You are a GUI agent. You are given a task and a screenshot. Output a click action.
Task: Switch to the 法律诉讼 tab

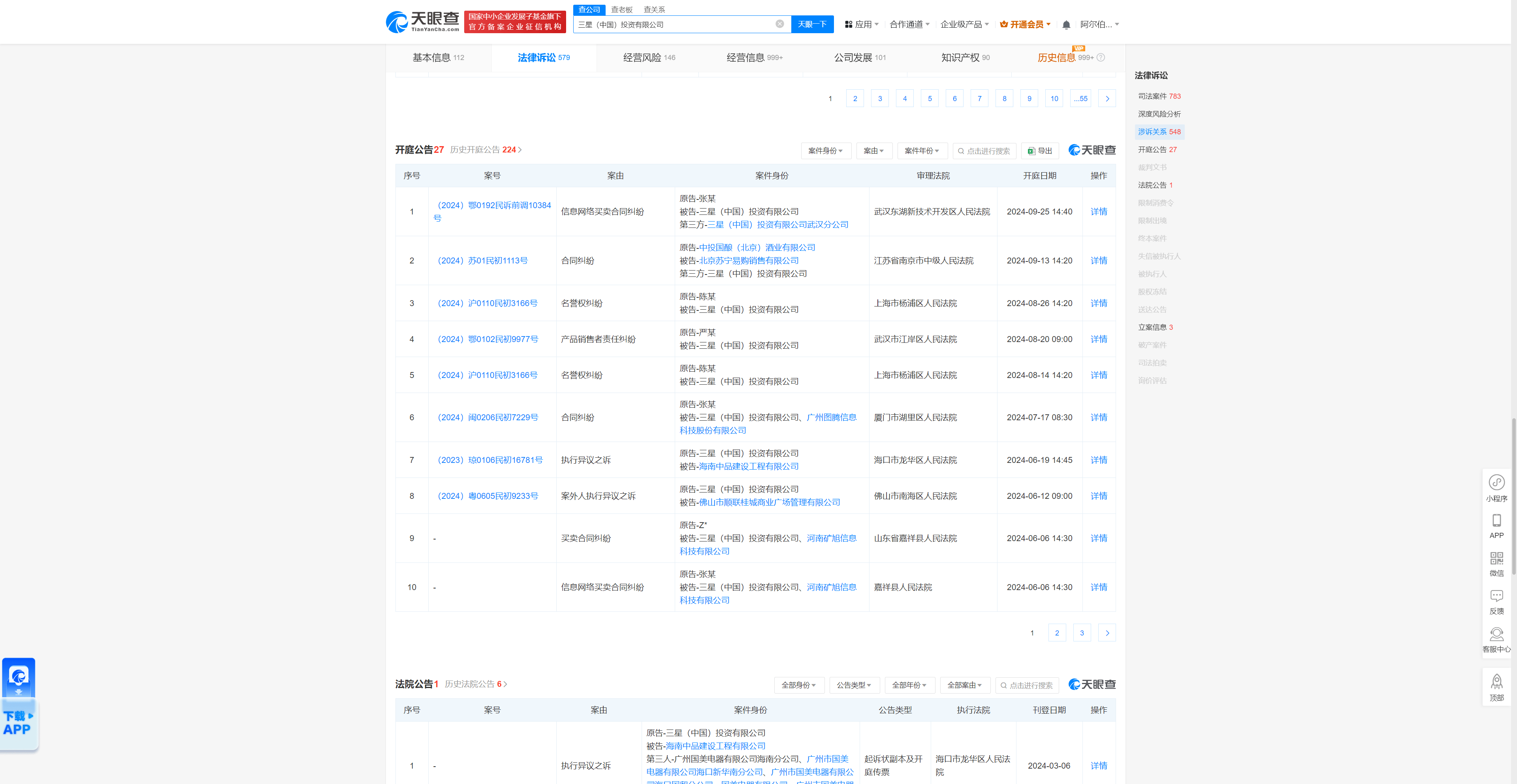click(x=544, y=58)
